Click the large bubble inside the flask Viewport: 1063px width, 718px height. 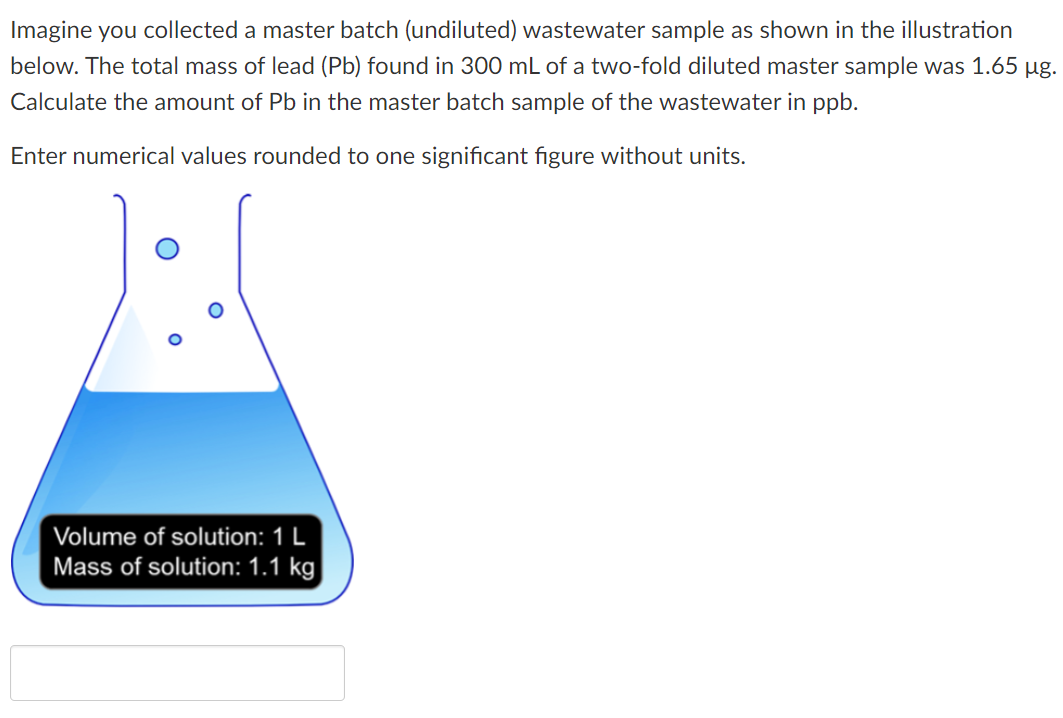point(166,248)
